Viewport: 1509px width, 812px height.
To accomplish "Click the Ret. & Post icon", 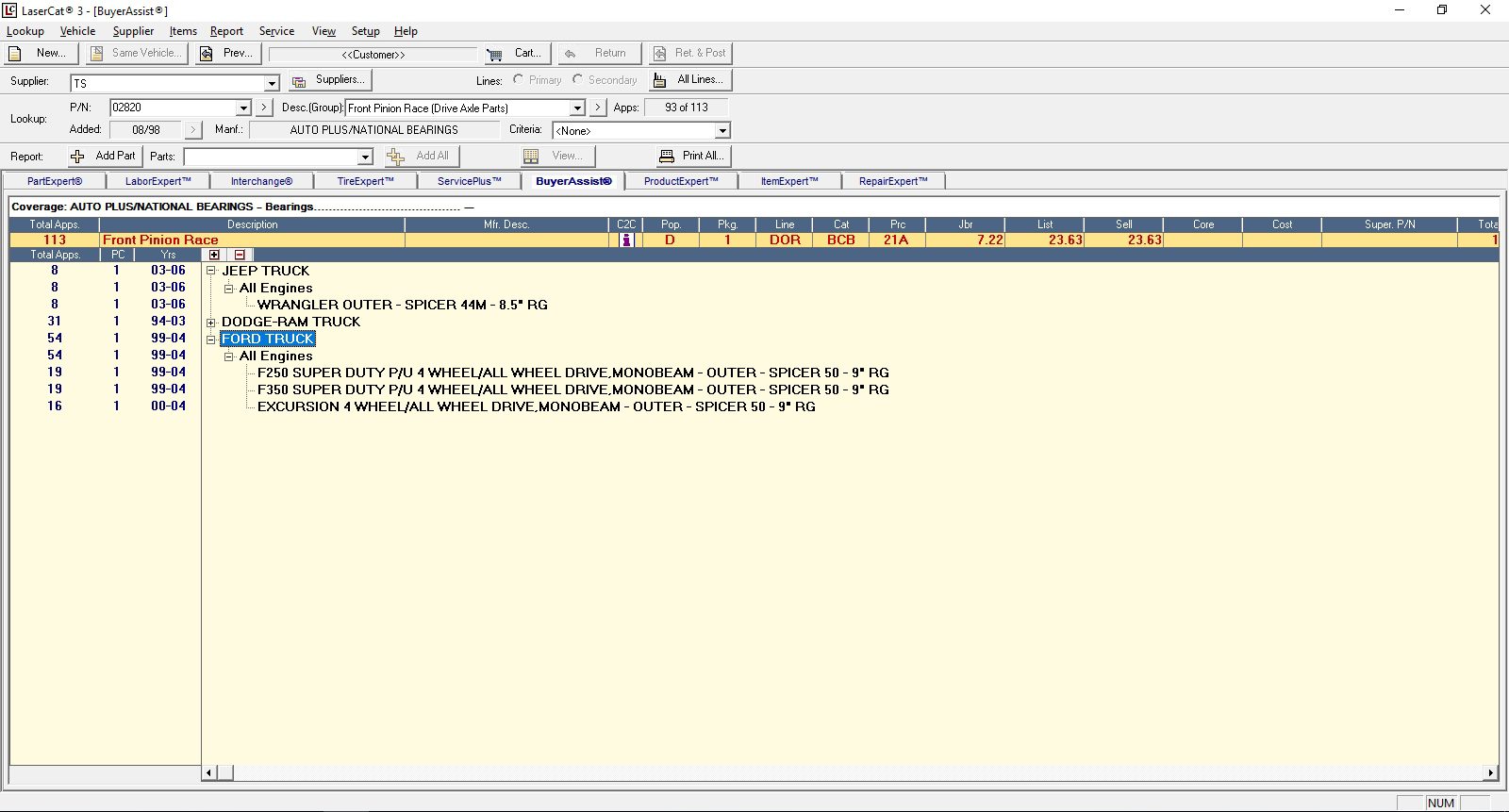I will pyautogui.click(x=659, y=54).
